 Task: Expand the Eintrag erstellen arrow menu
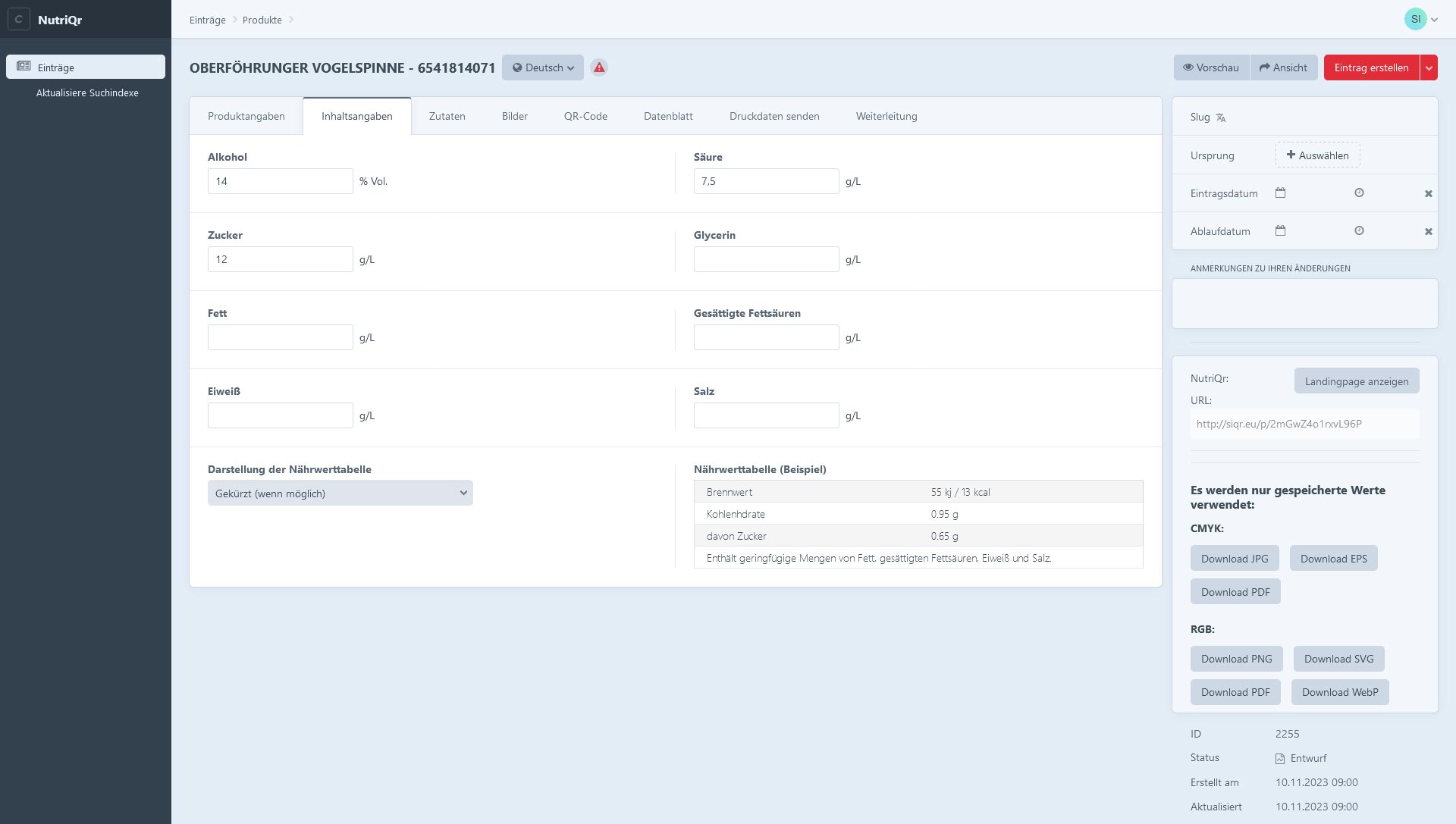pos(1429,67)
